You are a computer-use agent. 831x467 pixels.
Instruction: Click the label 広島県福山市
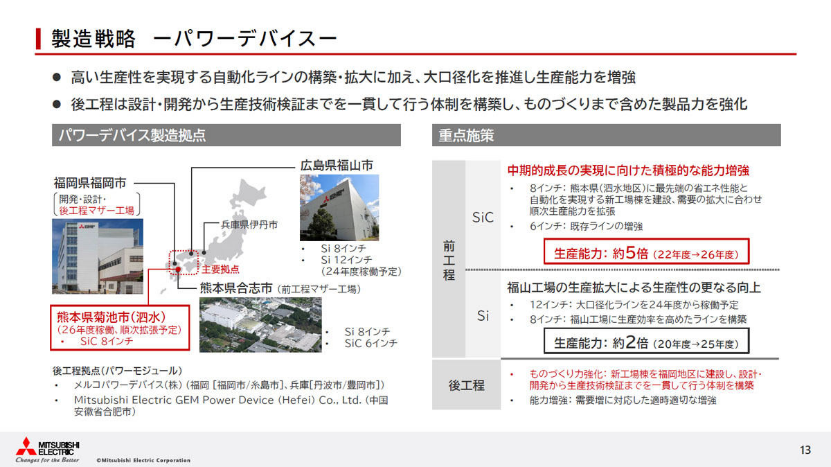337,165
